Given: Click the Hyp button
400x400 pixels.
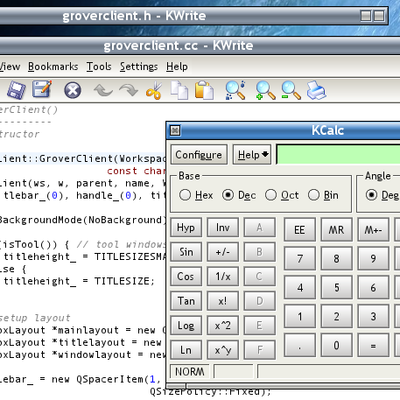Looking at the screenshot, I should coord(186,227).
